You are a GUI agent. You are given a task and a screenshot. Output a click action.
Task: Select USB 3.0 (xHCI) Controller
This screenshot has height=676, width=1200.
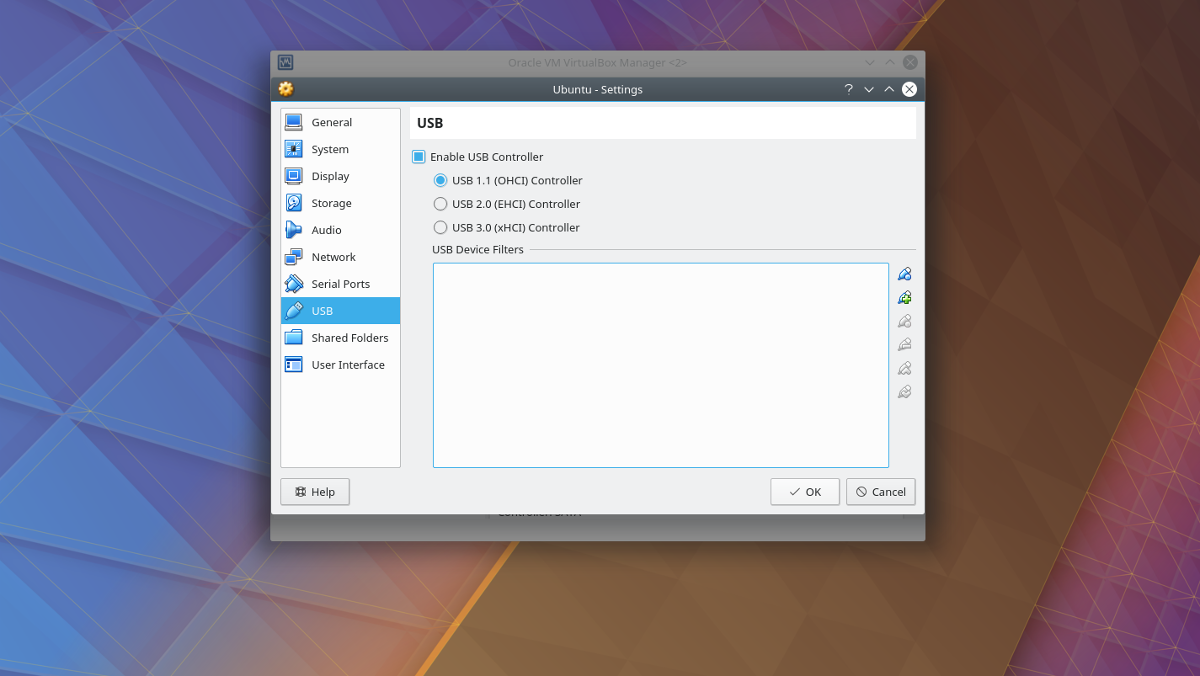440,227
